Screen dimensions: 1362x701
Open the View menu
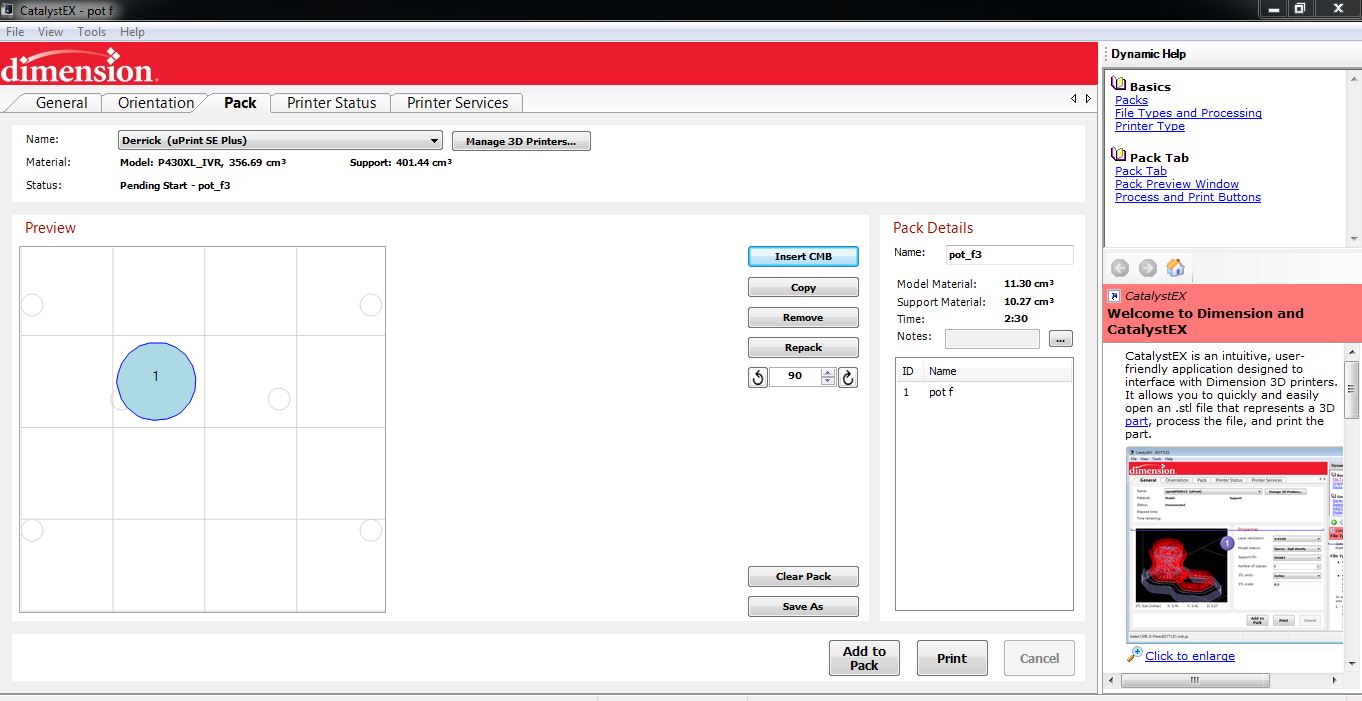[x=50, y=32]
